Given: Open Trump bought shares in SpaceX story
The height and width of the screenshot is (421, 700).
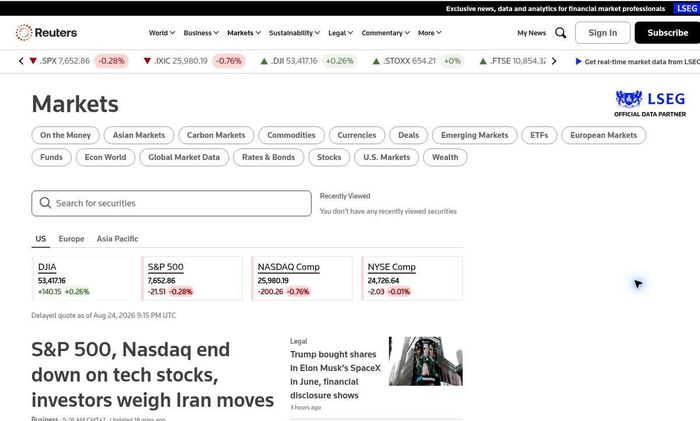Looking at the screenshot, I should (x=335, y=375).
